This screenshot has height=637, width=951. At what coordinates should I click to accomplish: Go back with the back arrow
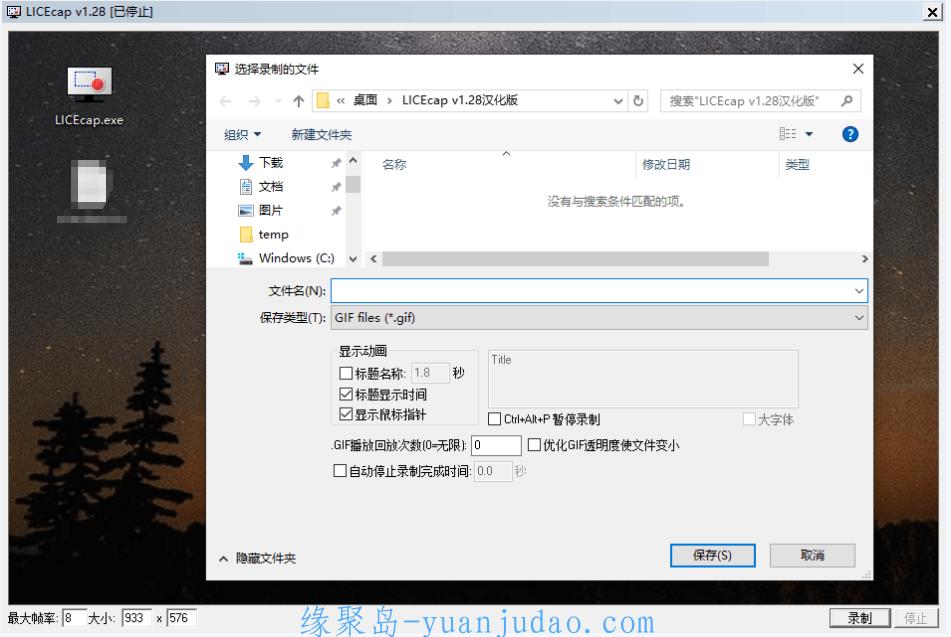[225, 101]
